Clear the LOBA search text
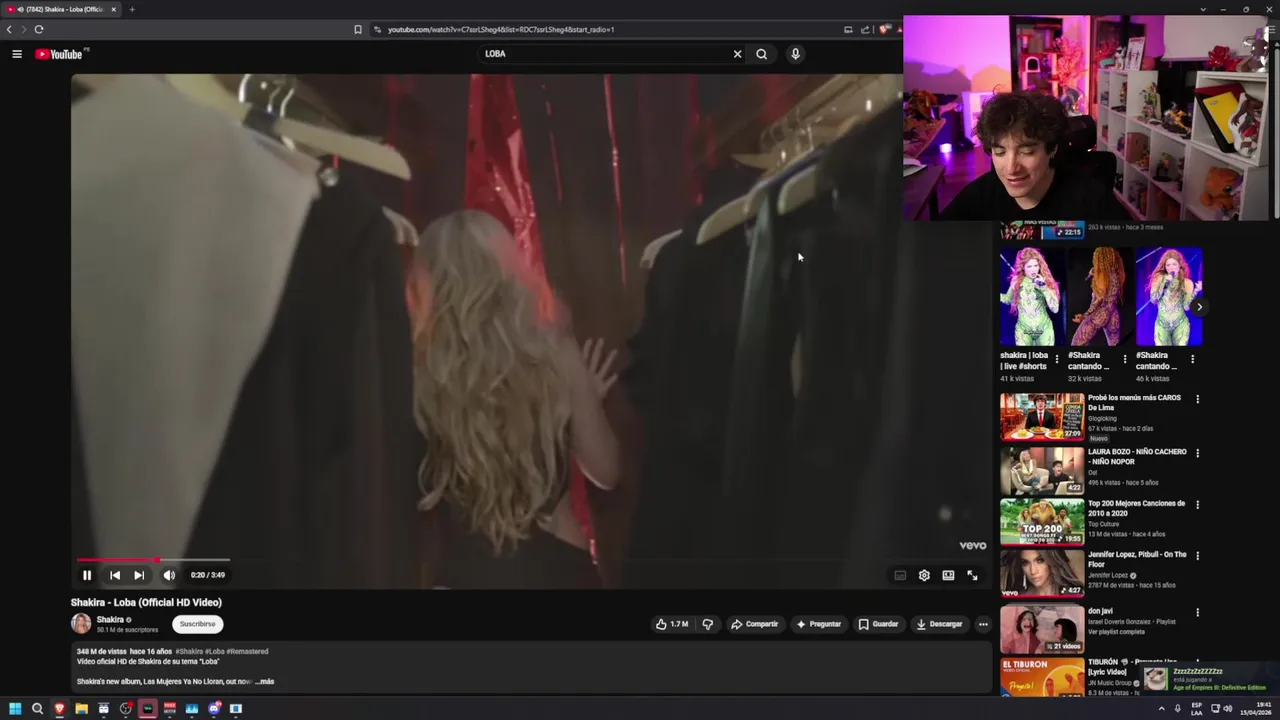 737,54
